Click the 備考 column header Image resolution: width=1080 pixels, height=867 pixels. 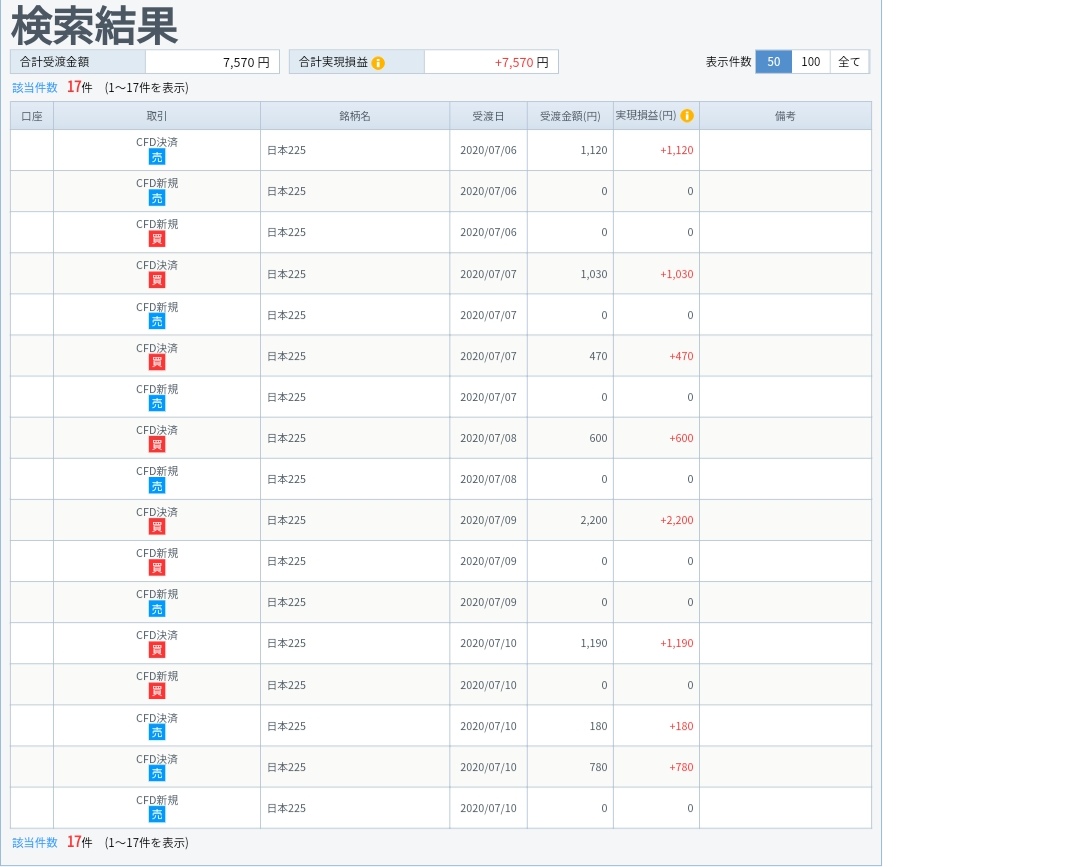(785, 116)
